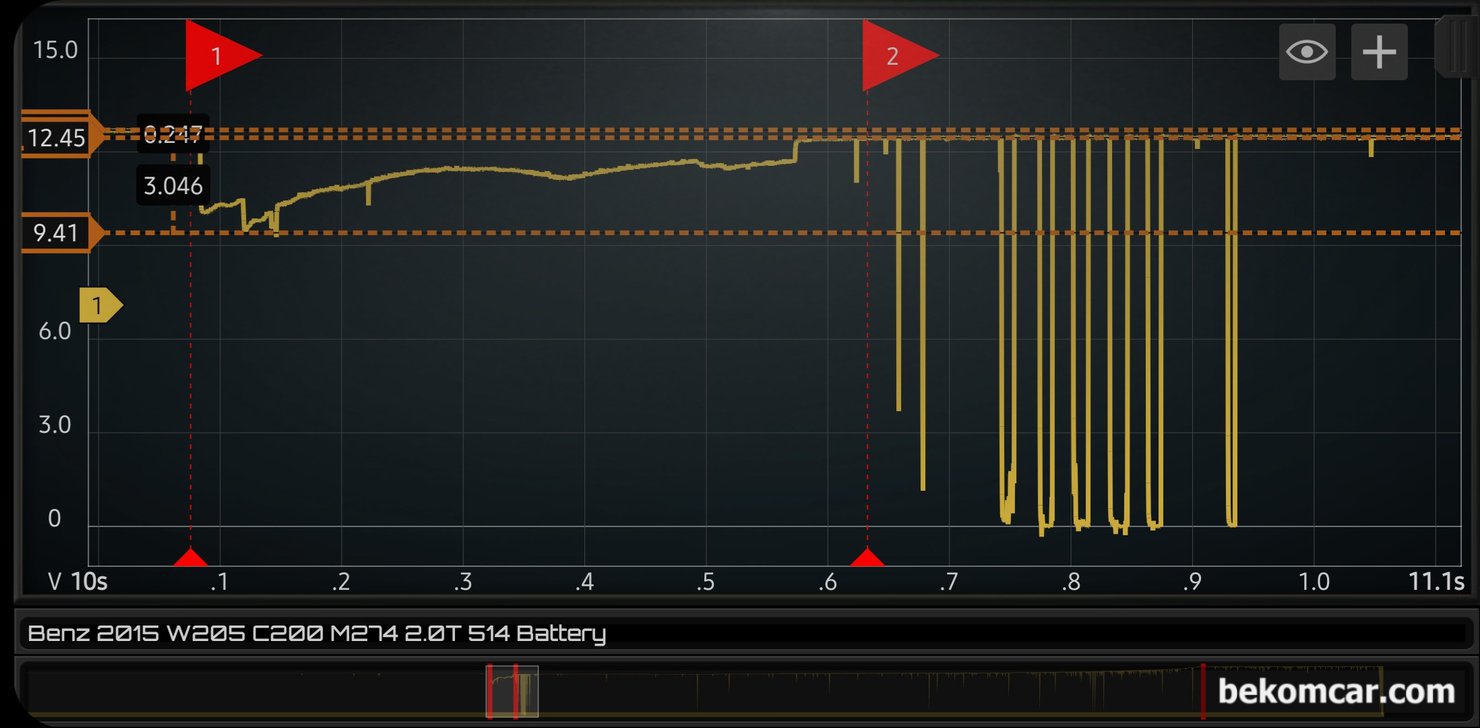Open the side panel handle at right edge
This screenshot has height=728, width=1480.
coord(1456,46)
